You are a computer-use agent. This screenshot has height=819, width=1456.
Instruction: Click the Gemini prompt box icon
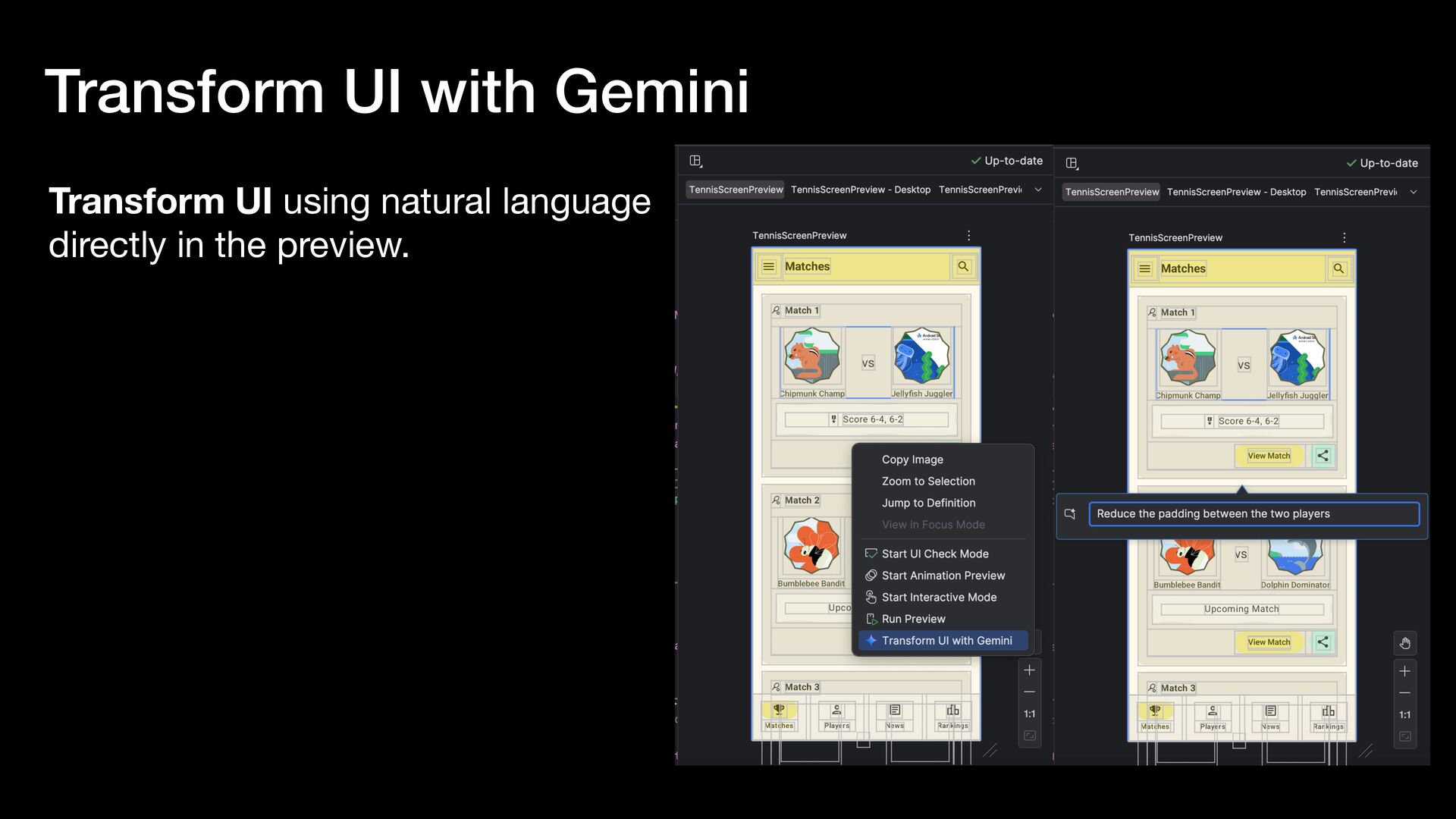pyautogui.click(x=1070, y=514)
